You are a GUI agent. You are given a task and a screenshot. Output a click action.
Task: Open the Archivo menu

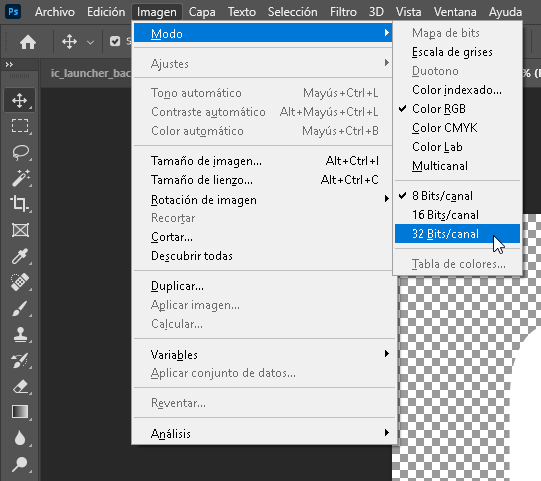[x=55, y=12]
